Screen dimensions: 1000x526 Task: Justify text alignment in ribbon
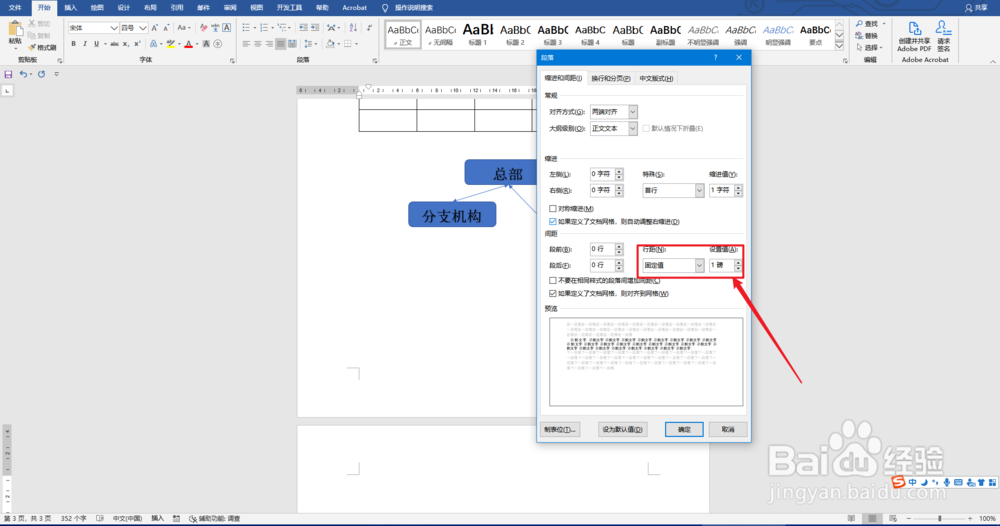[281, 44]
